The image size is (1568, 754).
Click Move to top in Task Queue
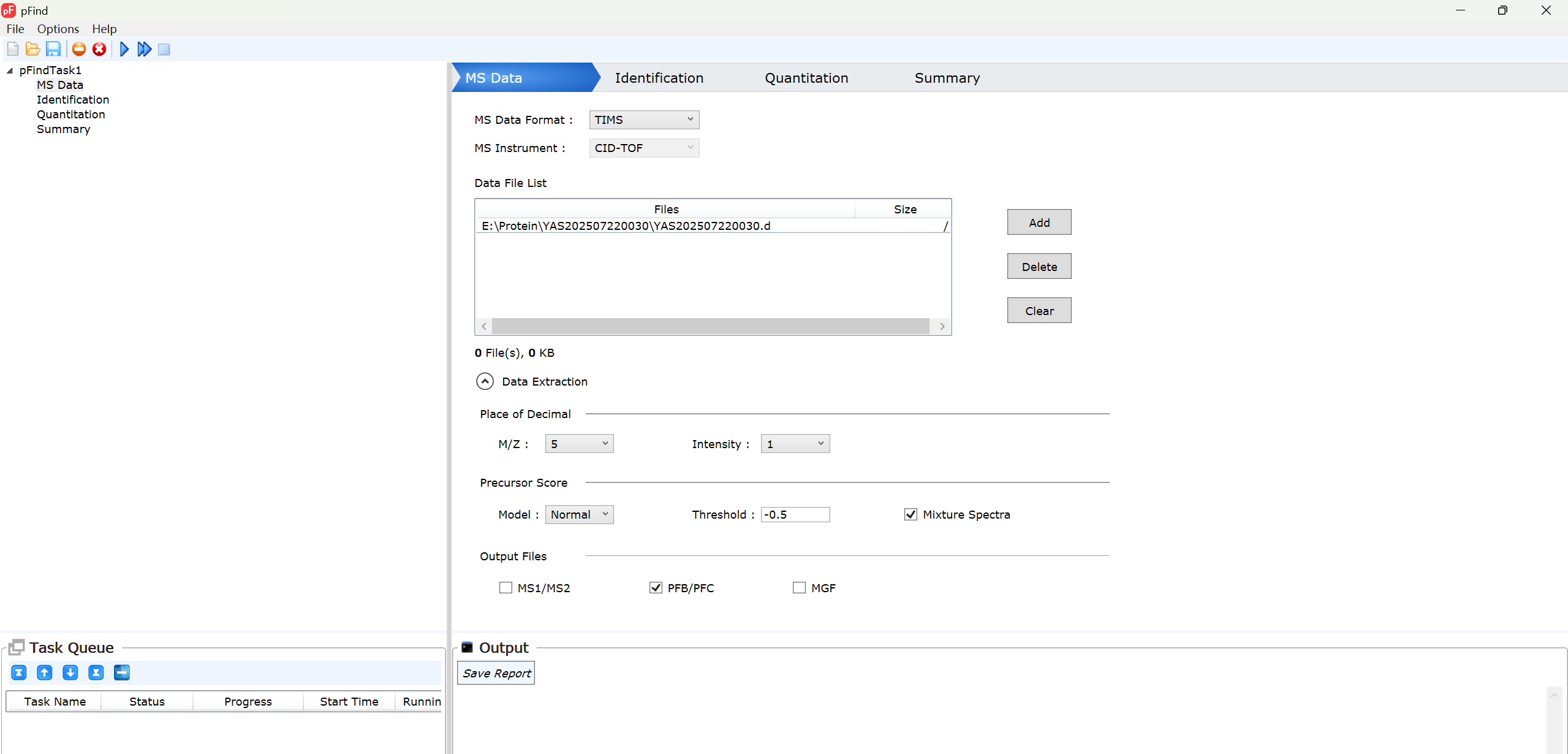19,672
